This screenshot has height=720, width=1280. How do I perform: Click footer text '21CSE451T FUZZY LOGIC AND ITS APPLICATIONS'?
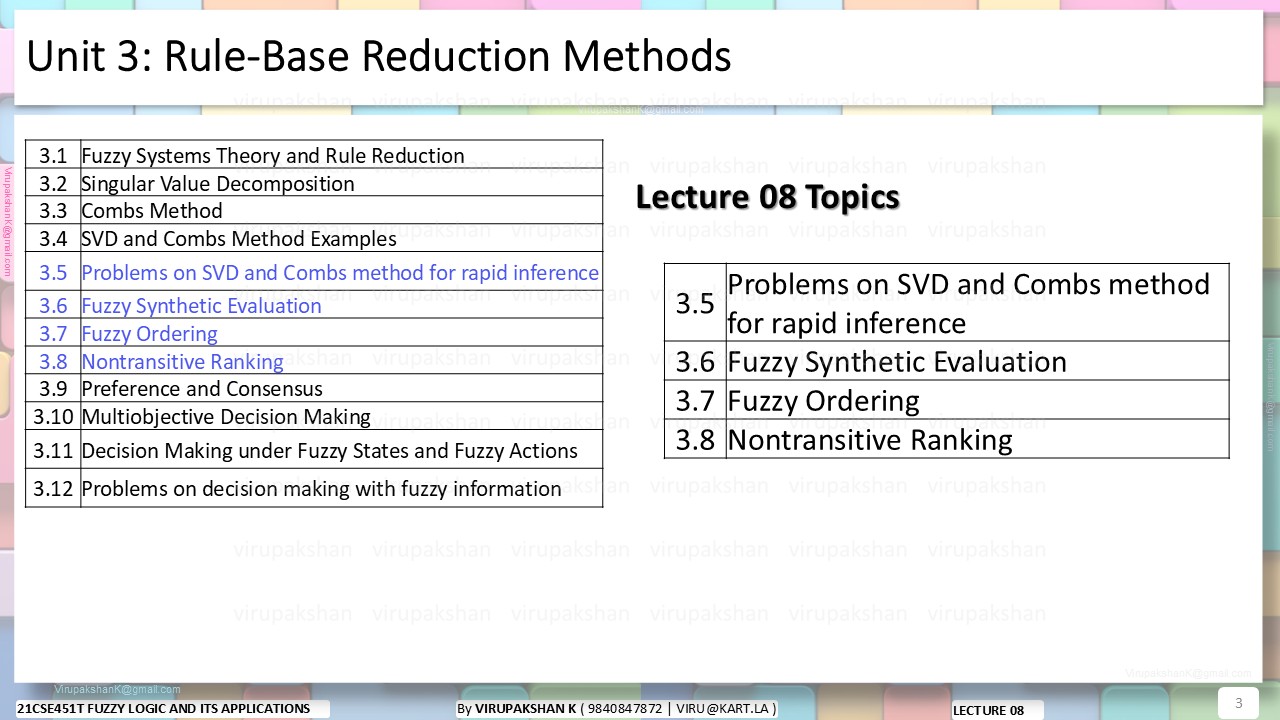tap(164, 709)
